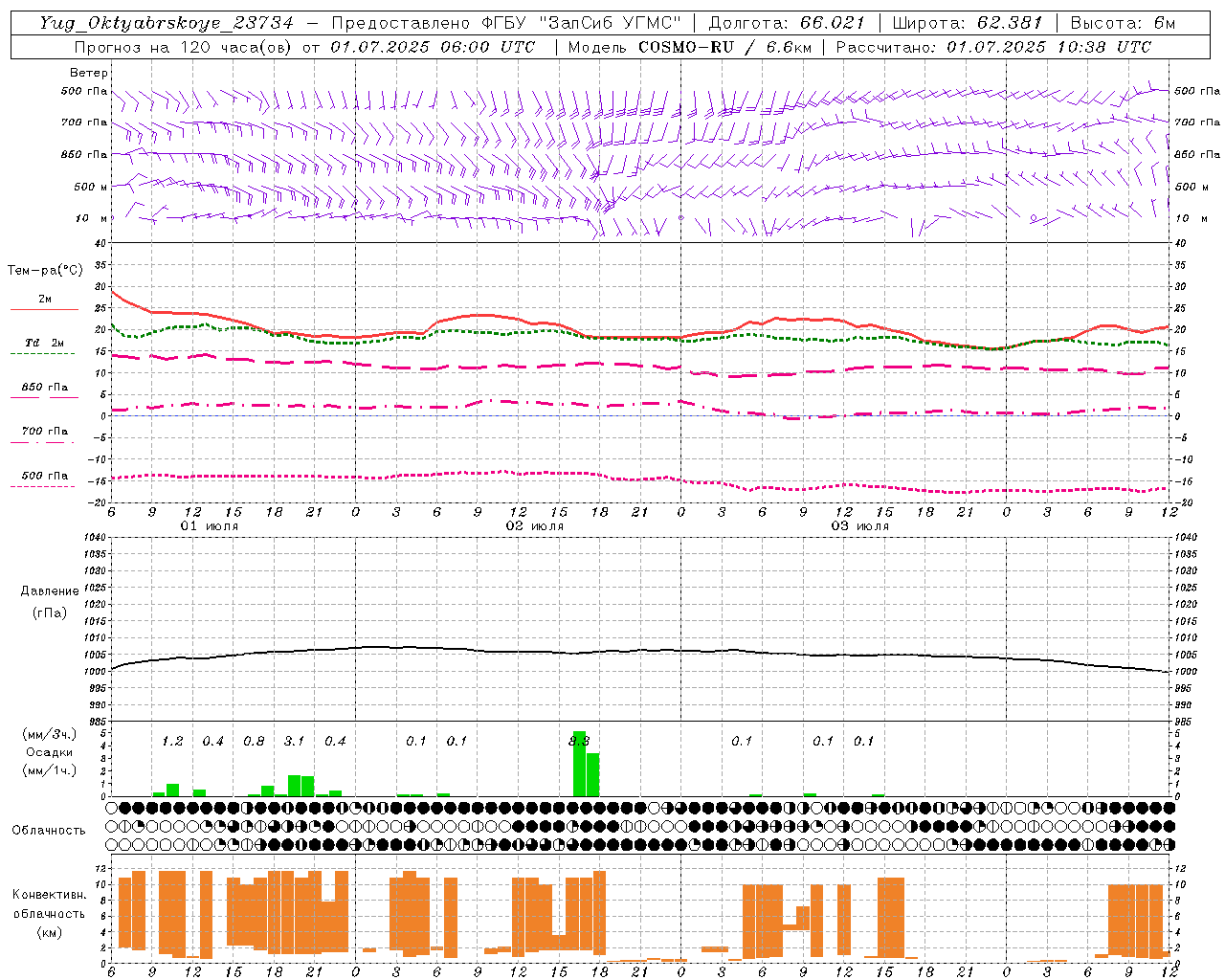Click the Облачность row label
The image size is (1225, 980).
coord(49,831)
